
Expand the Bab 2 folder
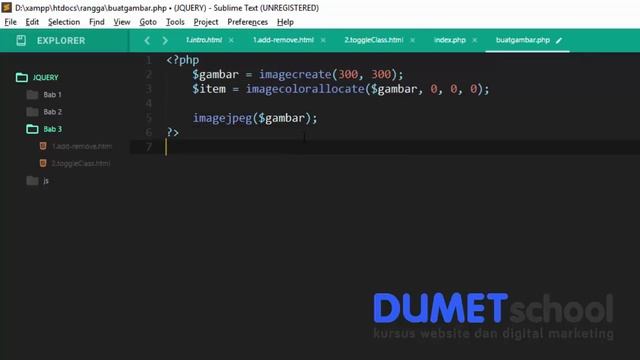tap(52, 112)
